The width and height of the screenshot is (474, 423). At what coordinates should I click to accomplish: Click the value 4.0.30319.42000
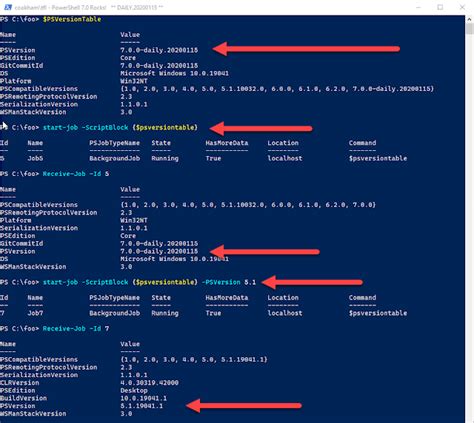(149, 383)
